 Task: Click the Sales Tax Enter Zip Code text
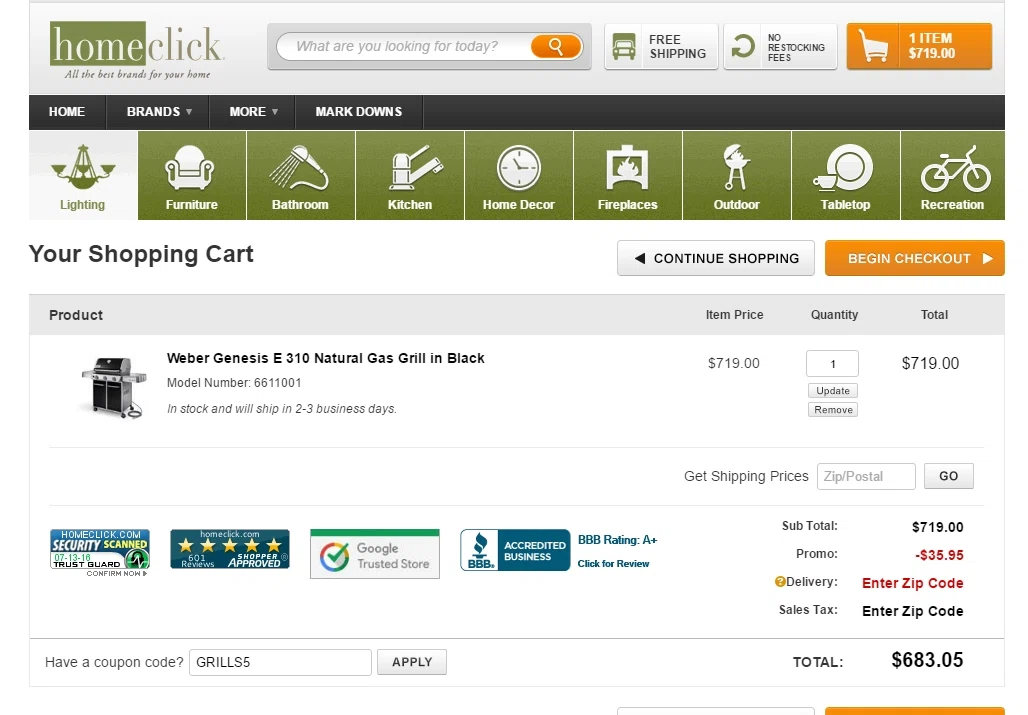pos(913,611)
